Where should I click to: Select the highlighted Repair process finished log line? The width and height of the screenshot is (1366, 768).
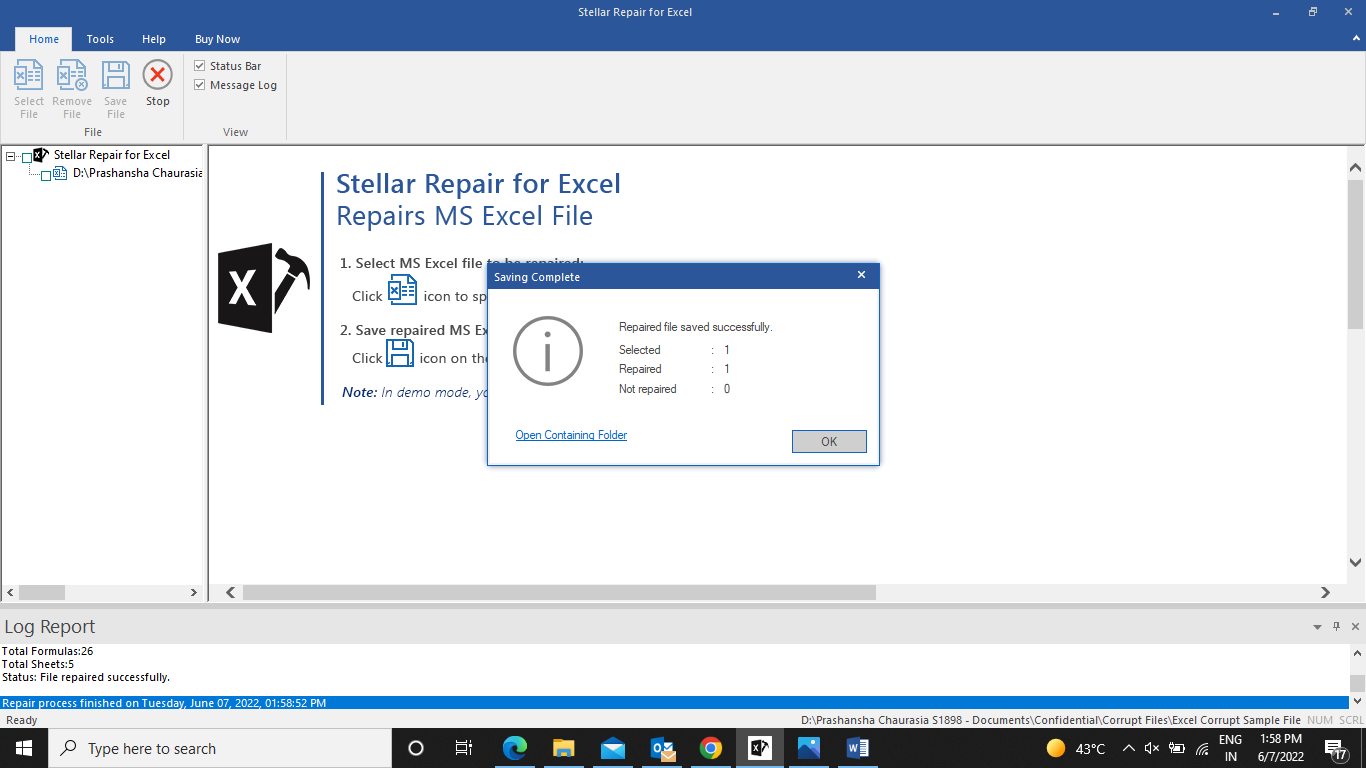[675, 703]
